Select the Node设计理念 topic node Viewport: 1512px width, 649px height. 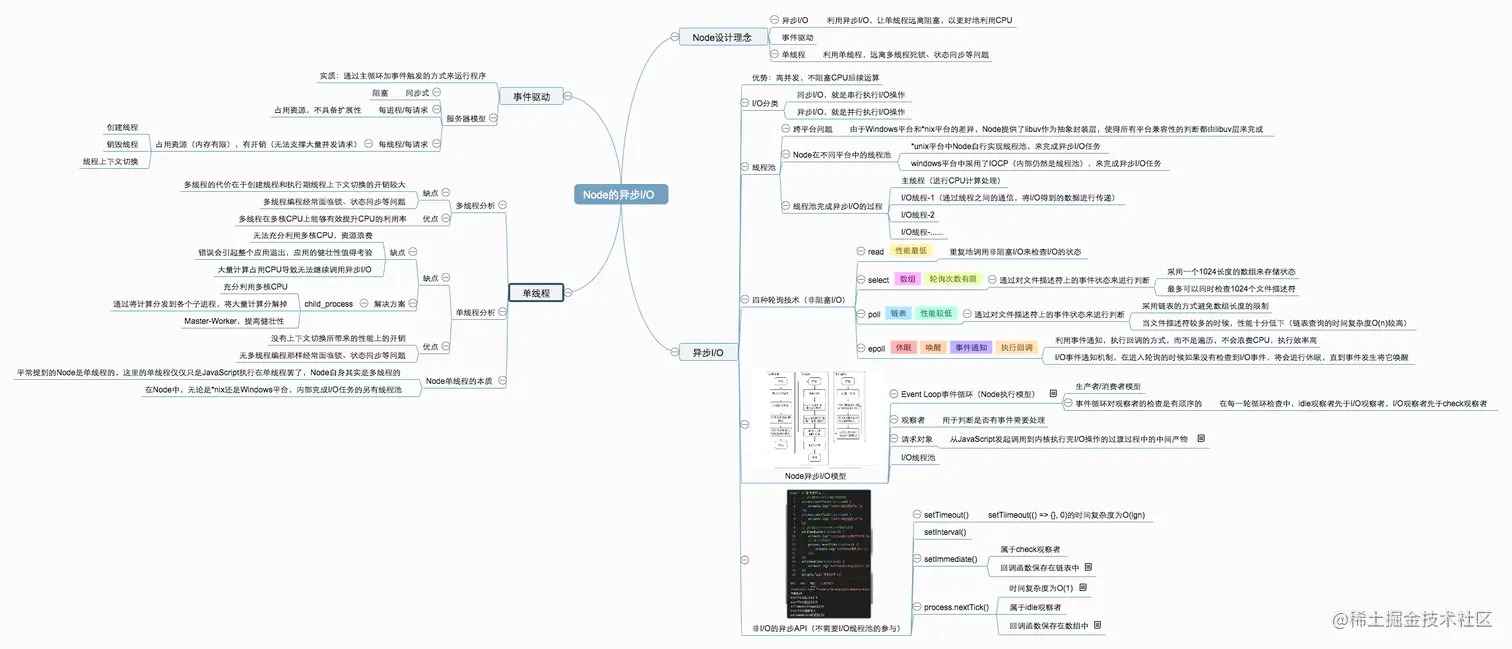pyautogui.click(x=721, y=37)
